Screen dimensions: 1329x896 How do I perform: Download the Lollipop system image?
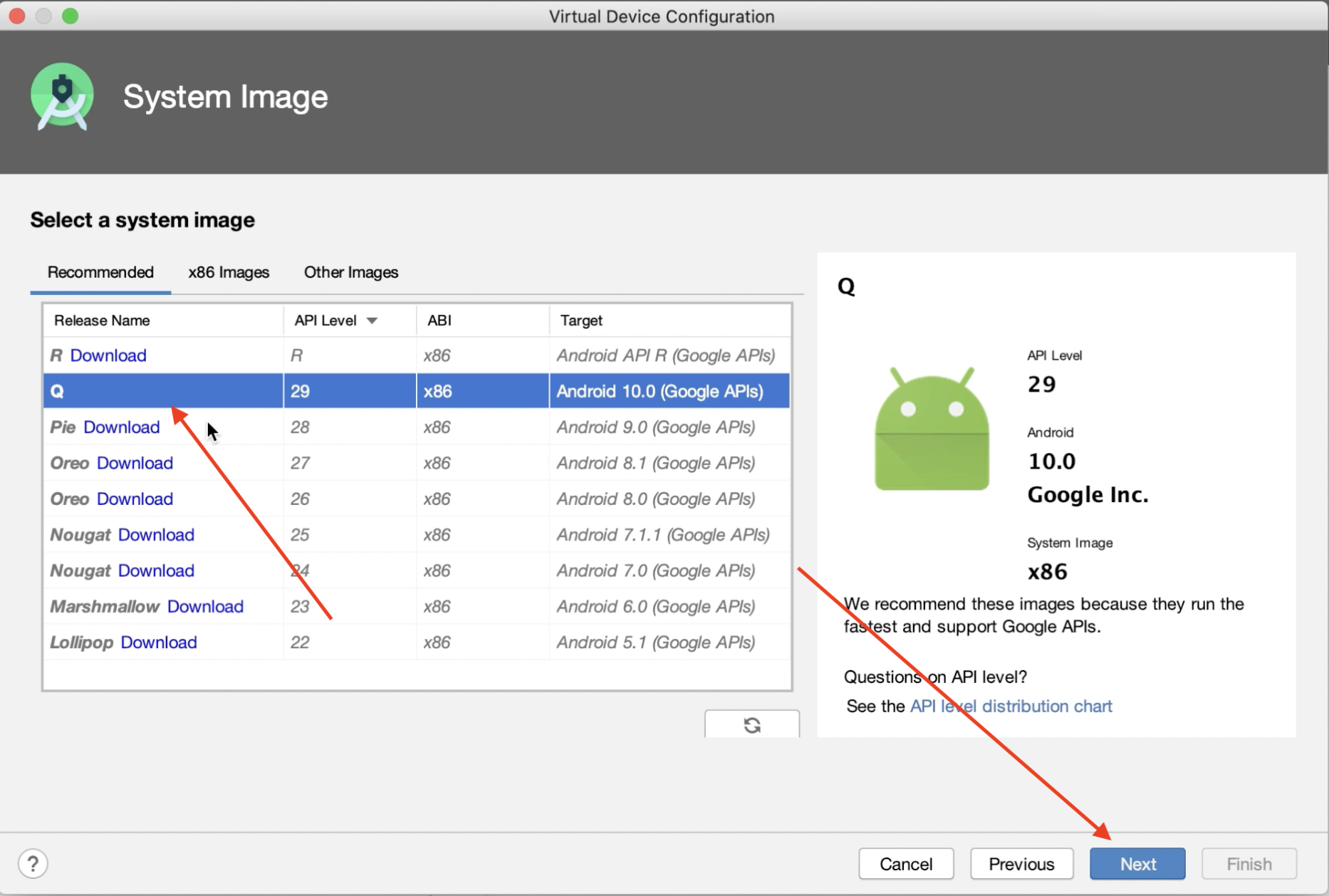click(x=160, y=642)
